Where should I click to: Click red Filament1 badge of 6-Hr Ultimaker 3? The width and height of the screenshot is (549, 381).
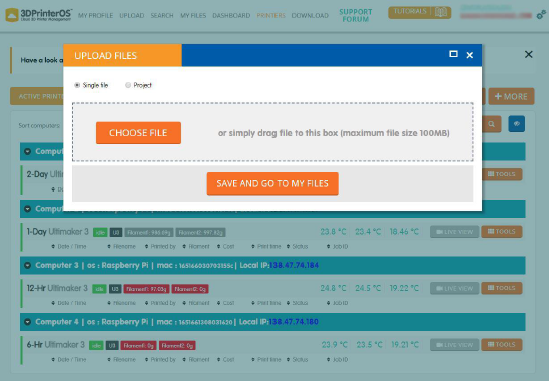click(139, 346)
